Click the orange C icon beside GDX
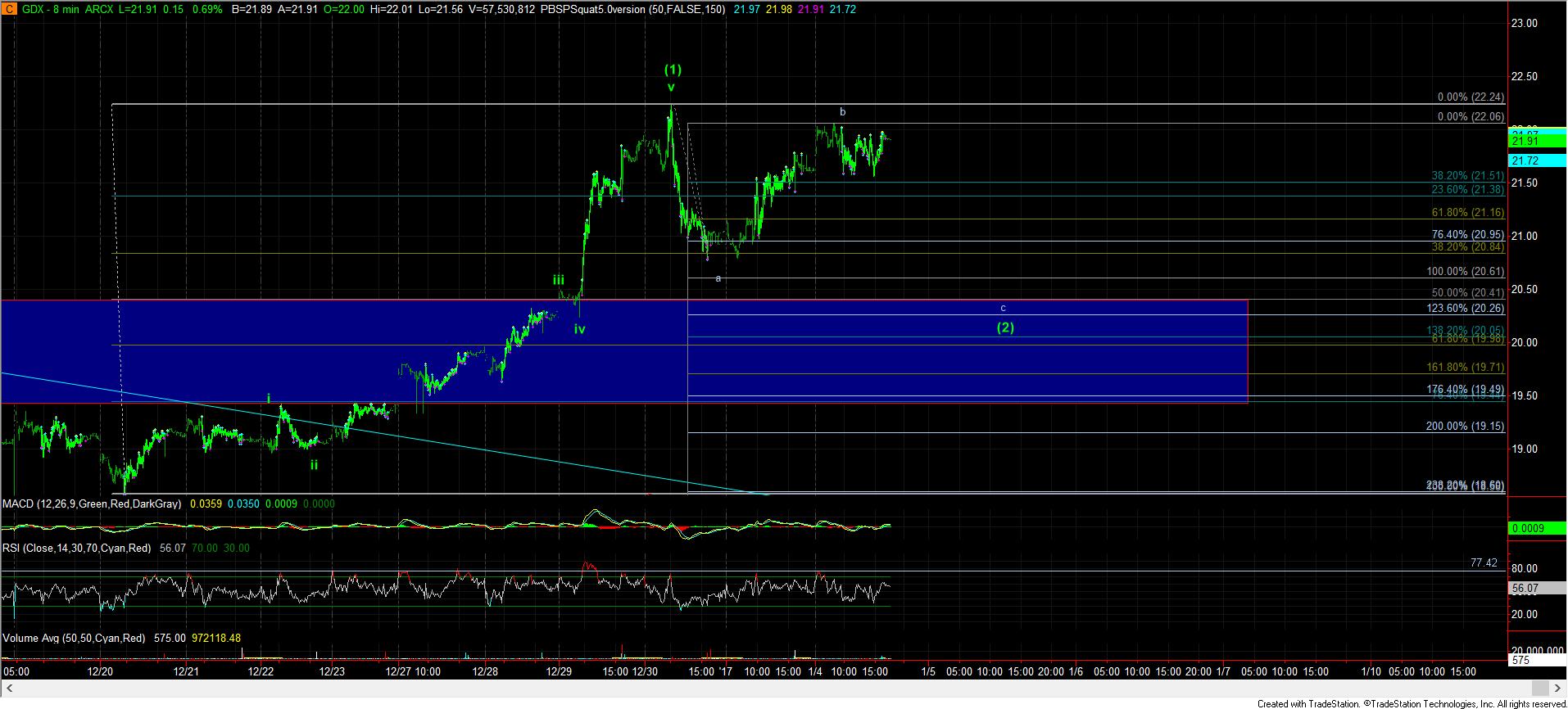 (x=7, y=8)
